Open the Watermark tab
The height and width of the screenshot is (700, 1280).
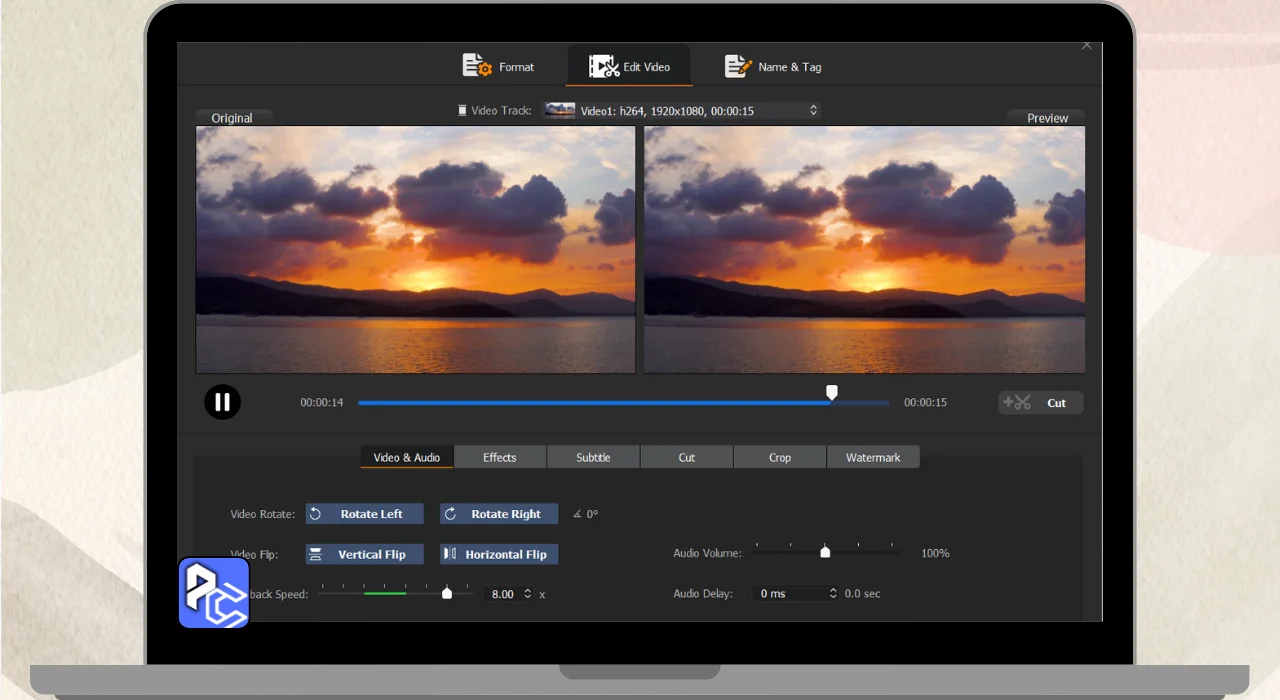coord(873,457)
